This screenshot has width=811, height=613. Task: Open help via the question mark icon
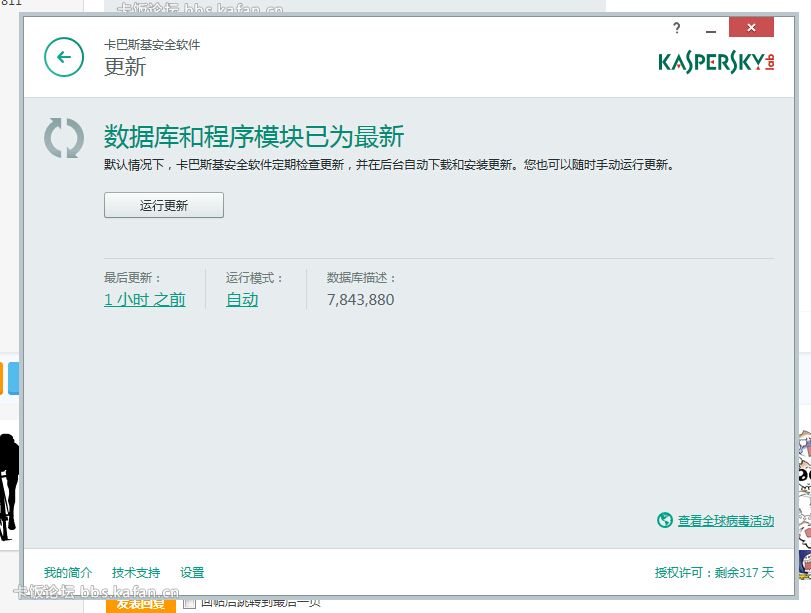pyautogui.click(x=677, y=28)
